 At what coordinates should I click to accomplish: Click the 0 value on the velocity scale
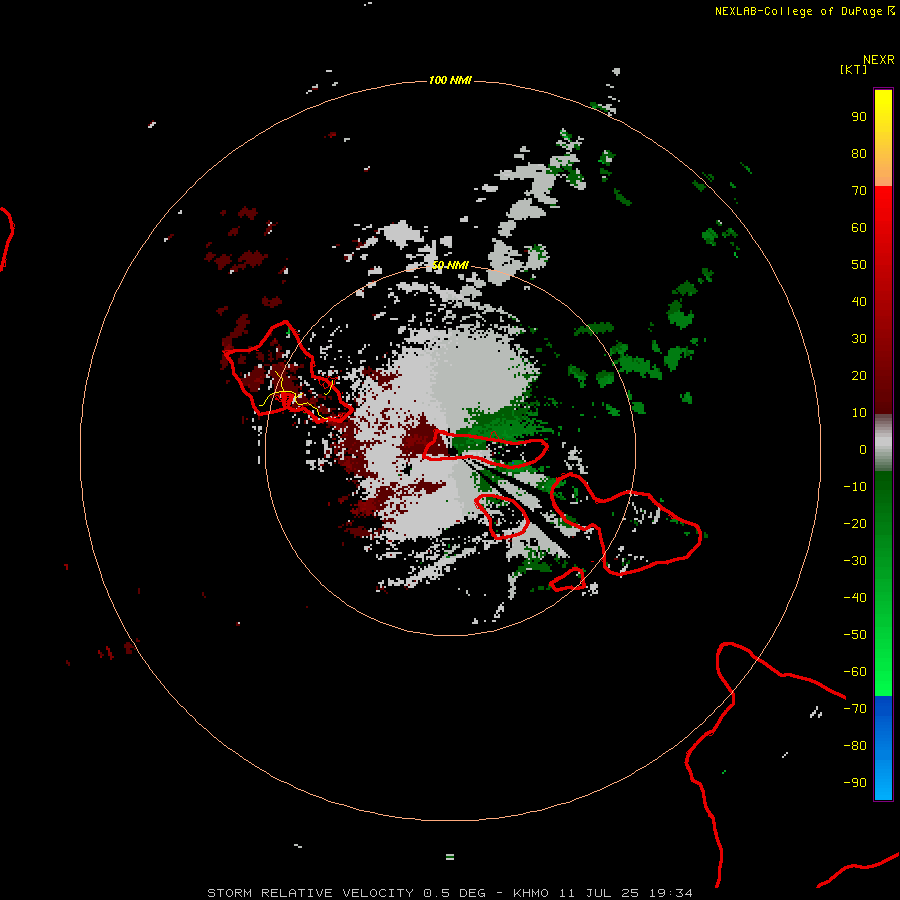(x=863, y=449)
